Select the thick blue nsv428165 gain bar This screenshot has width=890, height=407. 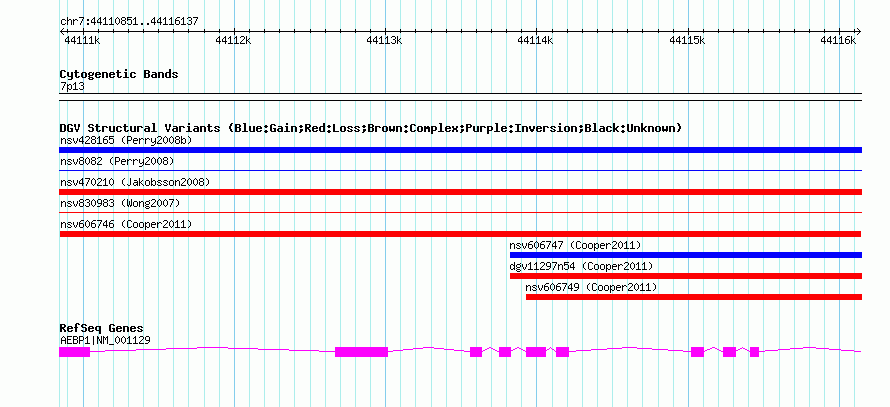pyautogui.click(x=460, y=150)
